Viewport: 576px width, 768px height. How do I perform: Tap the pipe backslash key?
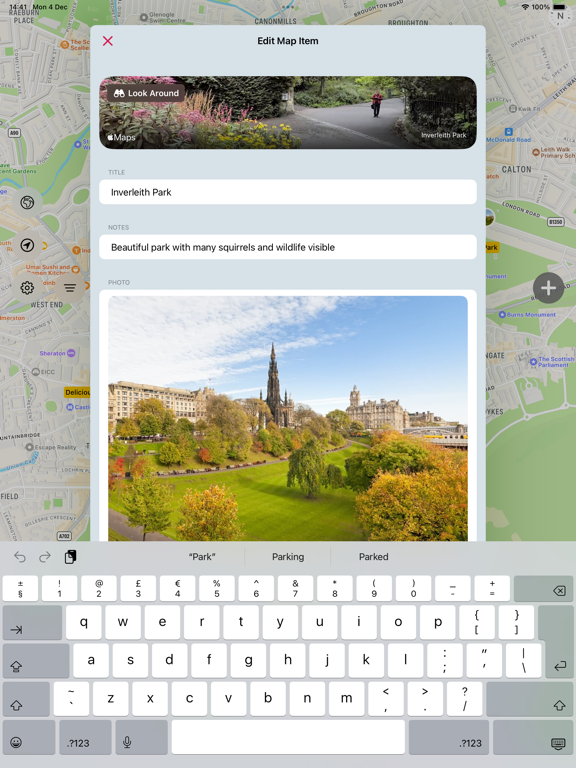524,661
